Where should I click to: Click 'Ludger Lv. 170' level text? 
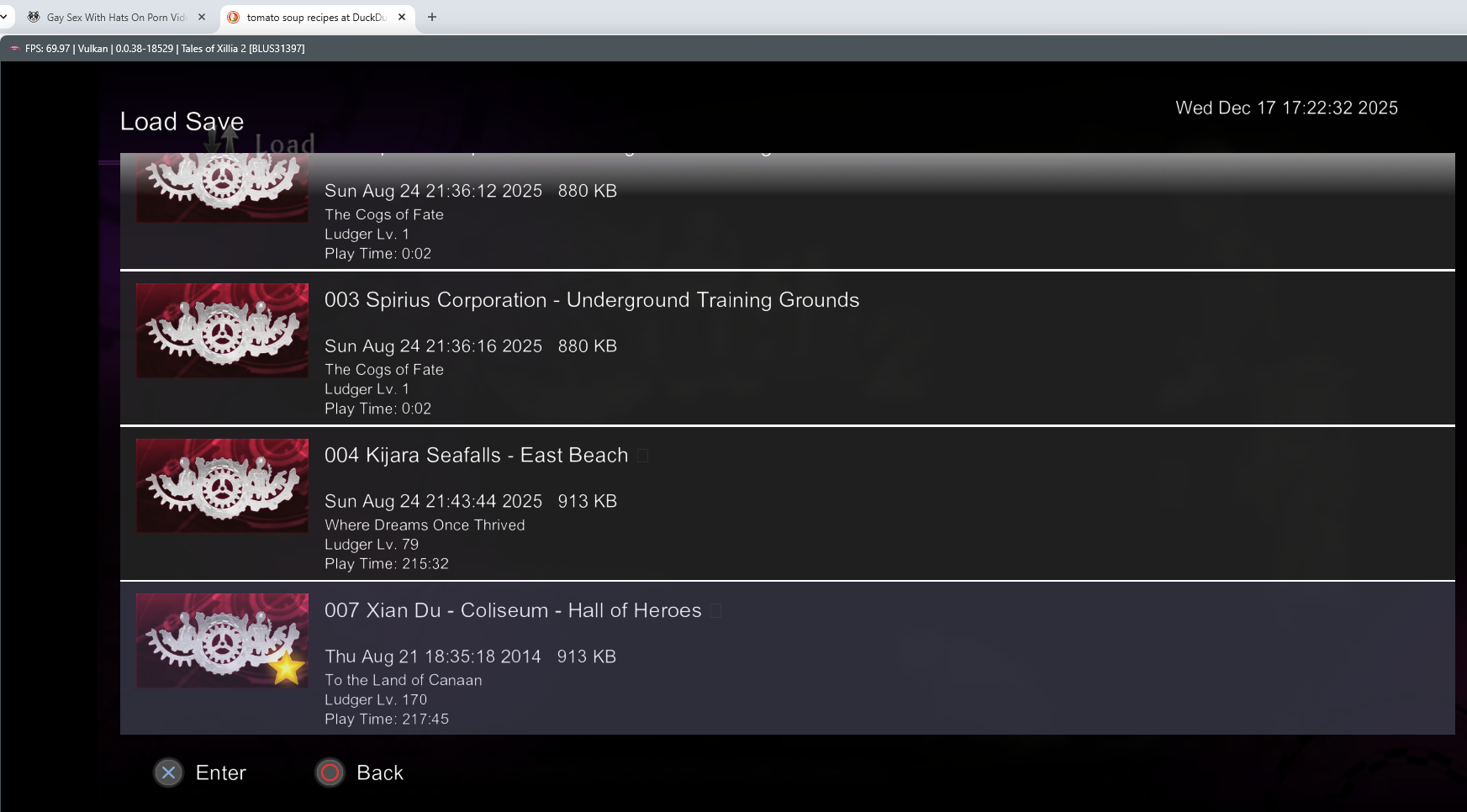(x=376, y=699)
